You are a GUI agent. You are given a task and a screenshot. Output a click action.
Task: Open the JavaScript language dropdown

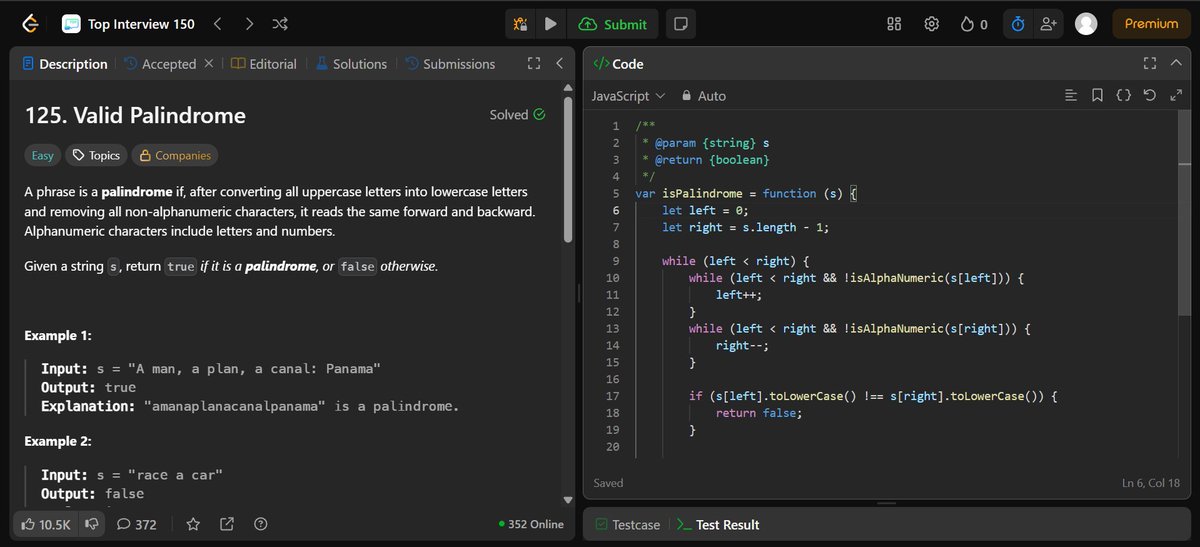click(x=628, y=96)
